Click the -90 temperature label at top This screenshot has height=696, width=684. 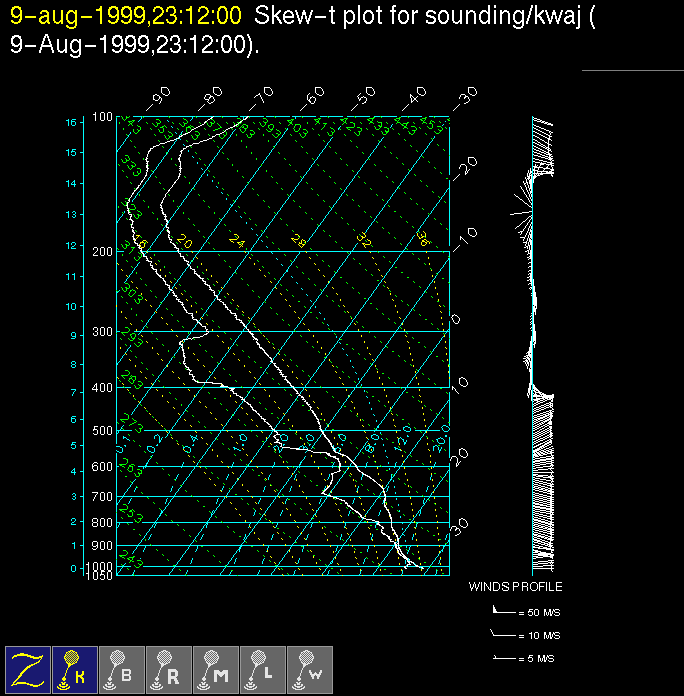pyautogui.click(x=158, y=97)
